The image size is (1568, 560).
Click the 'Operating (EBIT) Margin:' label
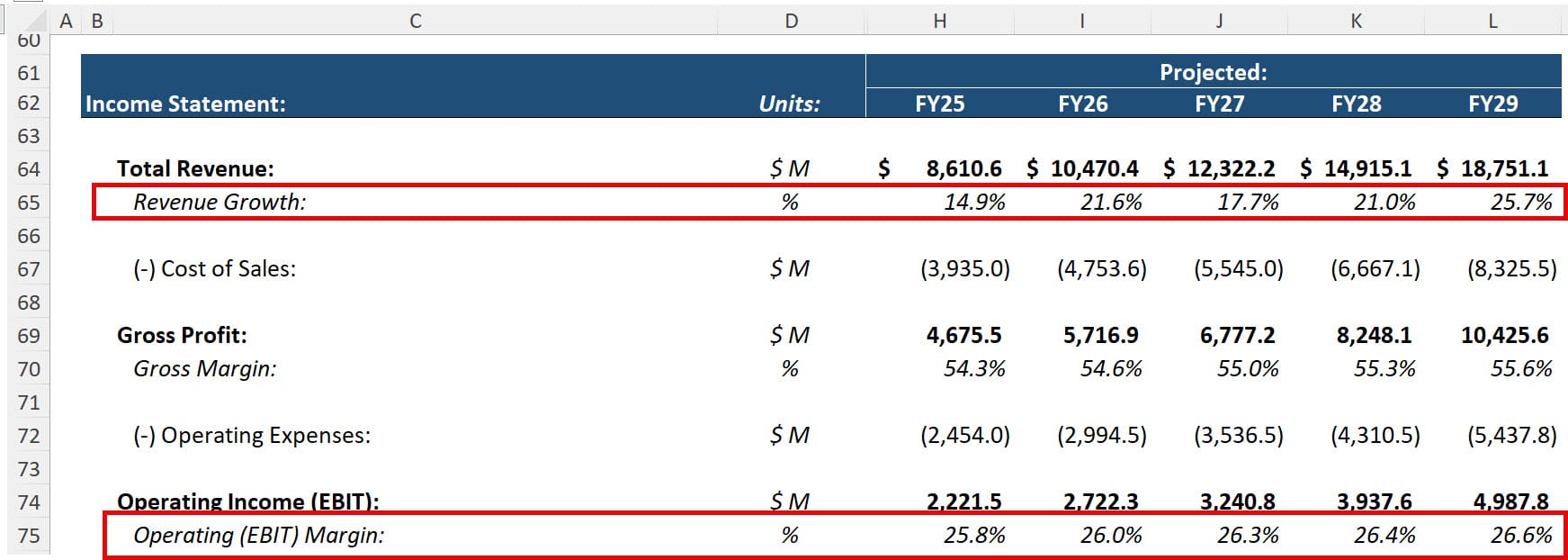pos(258,535)
